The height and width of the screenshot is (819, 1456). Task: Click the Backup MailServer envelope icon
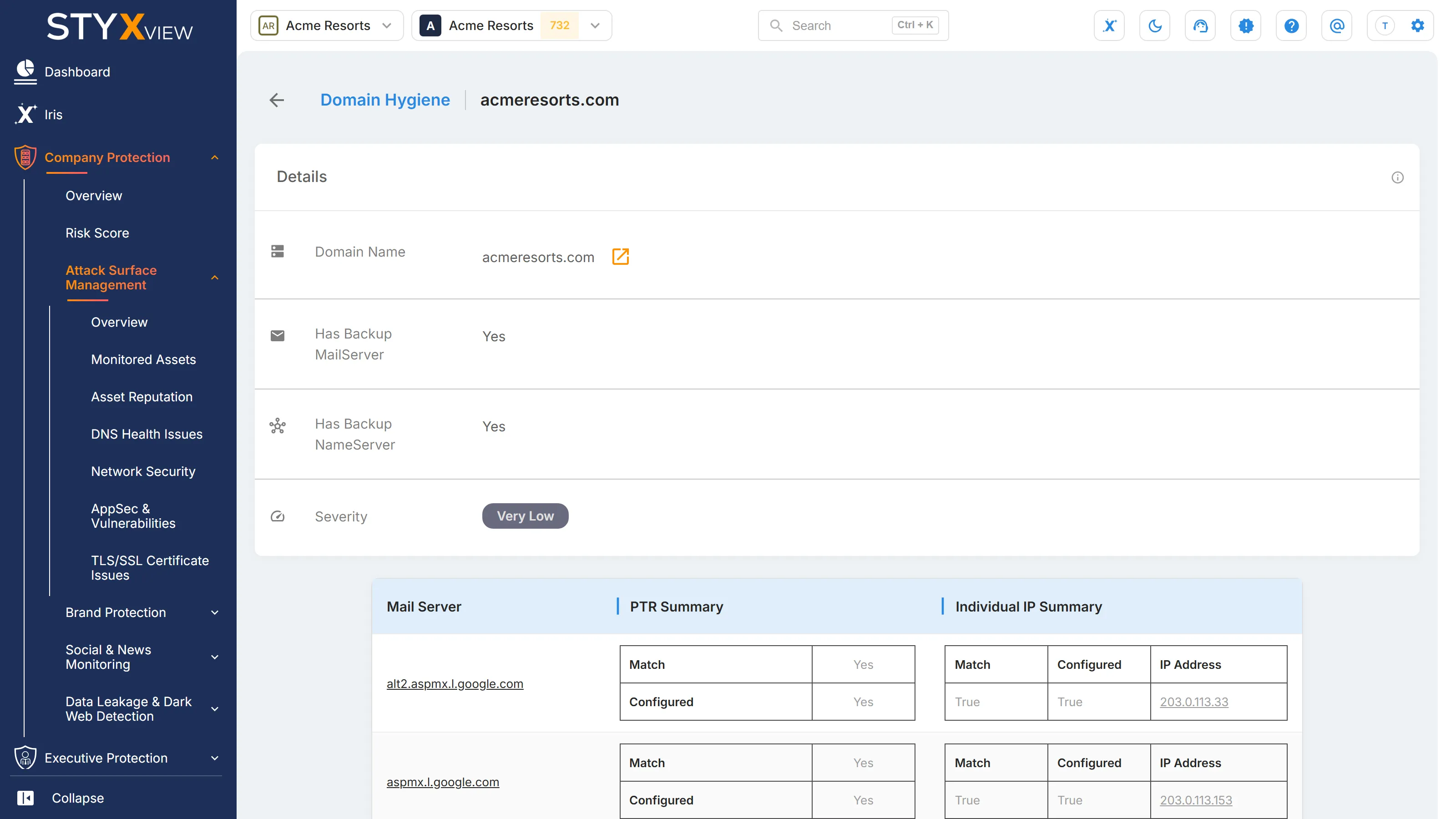click(x=278, y=336)
